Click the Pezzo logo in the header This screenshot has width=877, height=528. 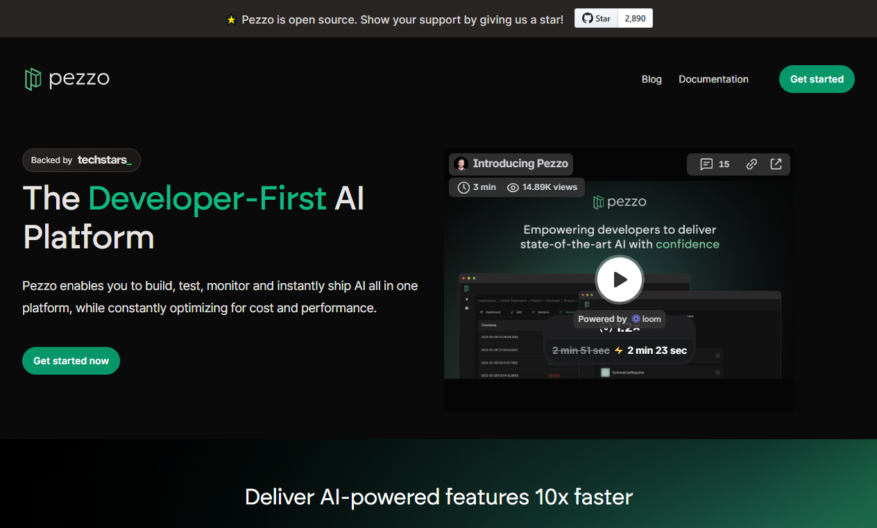67,79
